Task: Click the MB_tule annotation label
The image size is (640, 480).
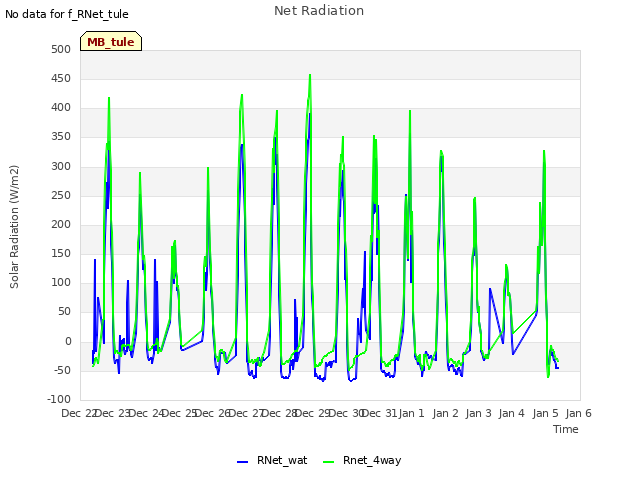Action: [x=111, y=42]
